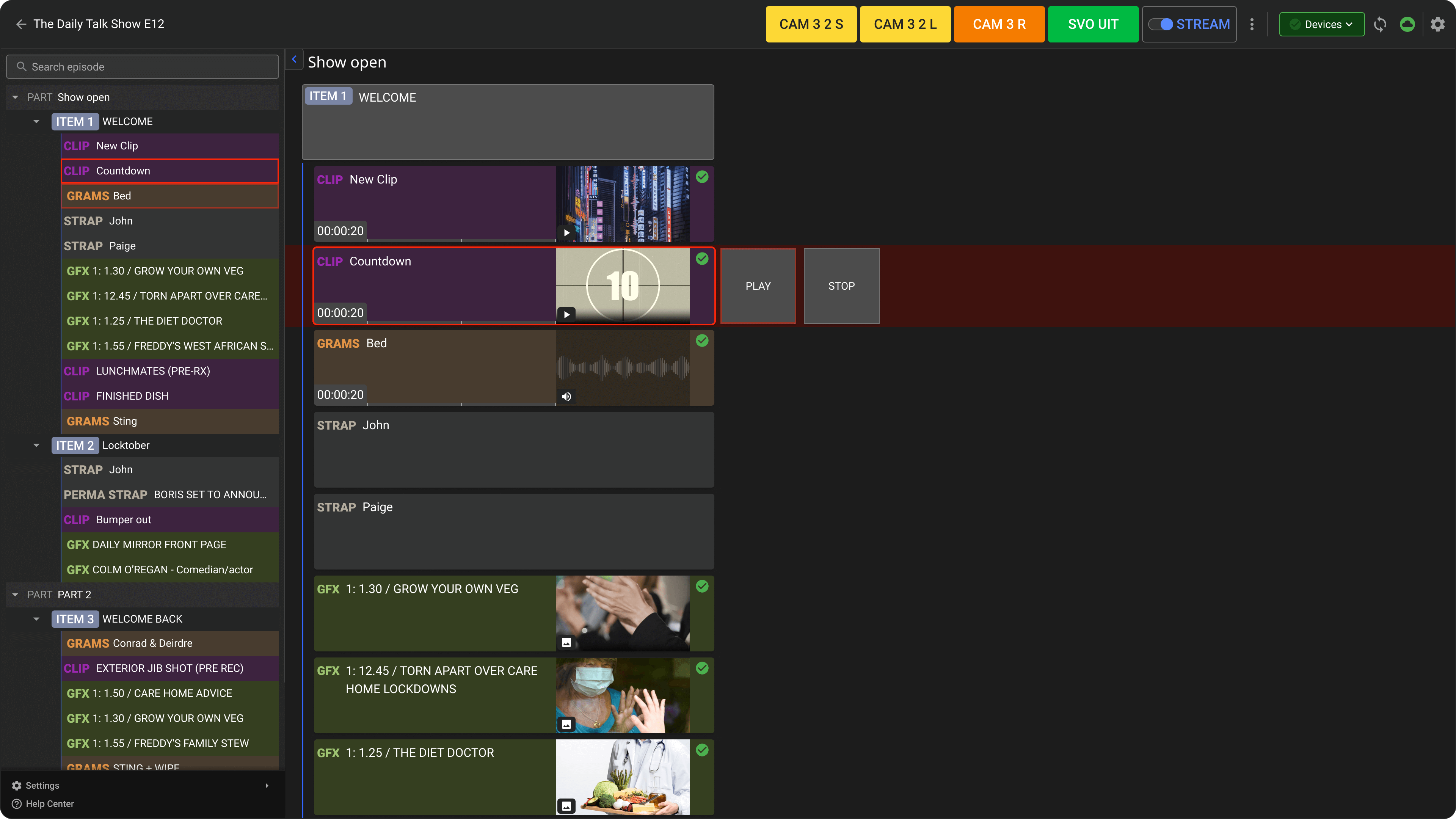Viewport: 1456px width, 819px height.
Task: Click the Settings gear icon in the sidebar footer
Action: click(x=17, y=786)
